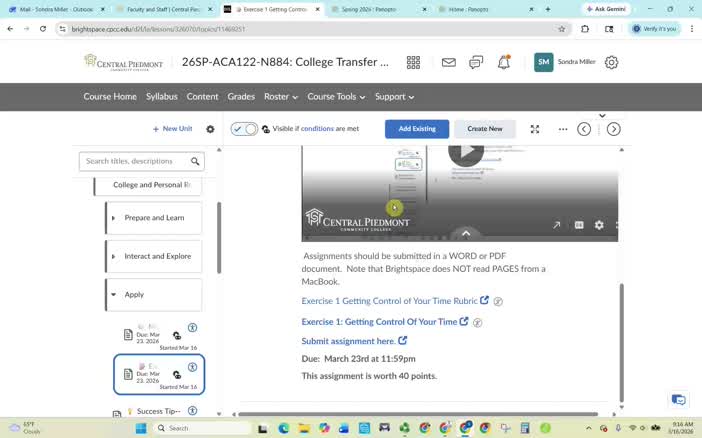Open the Grades nav item
The image size is (702, 438).
point(241,97)
